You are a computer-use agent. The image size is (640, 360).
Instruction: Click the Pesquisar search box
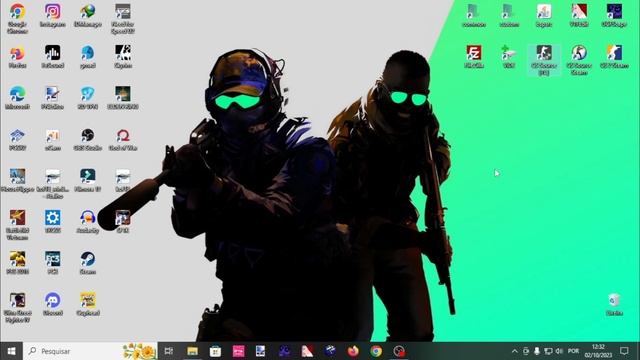(x=90, y=351)
